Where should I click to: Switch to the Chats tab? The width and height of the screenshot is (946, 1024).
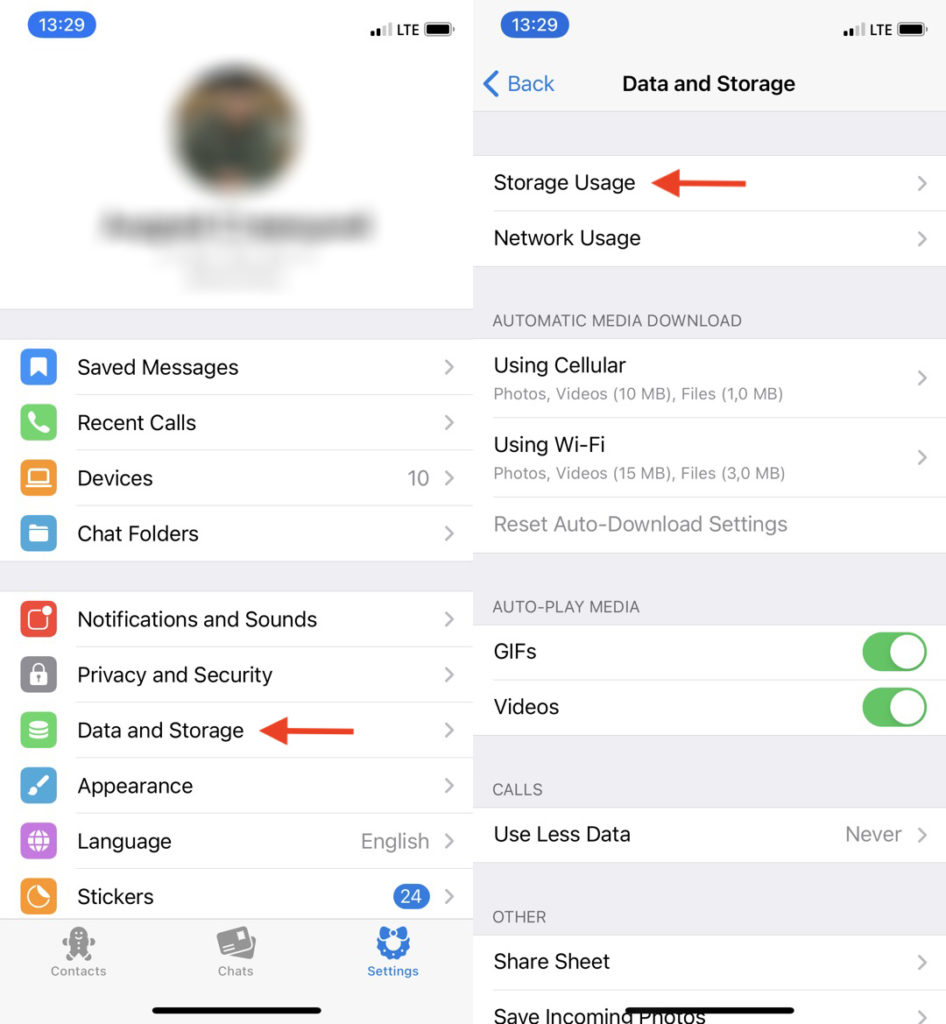[x=236, y=952]
